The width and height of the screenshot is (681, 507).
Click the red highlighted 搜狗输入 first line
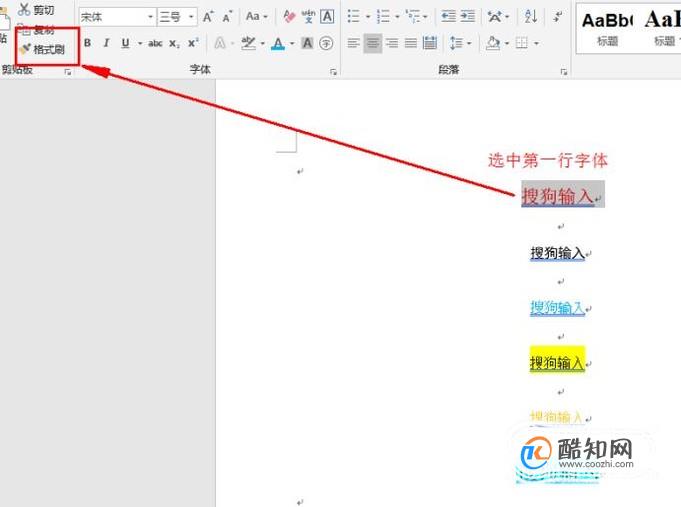(x=558, y=196)
